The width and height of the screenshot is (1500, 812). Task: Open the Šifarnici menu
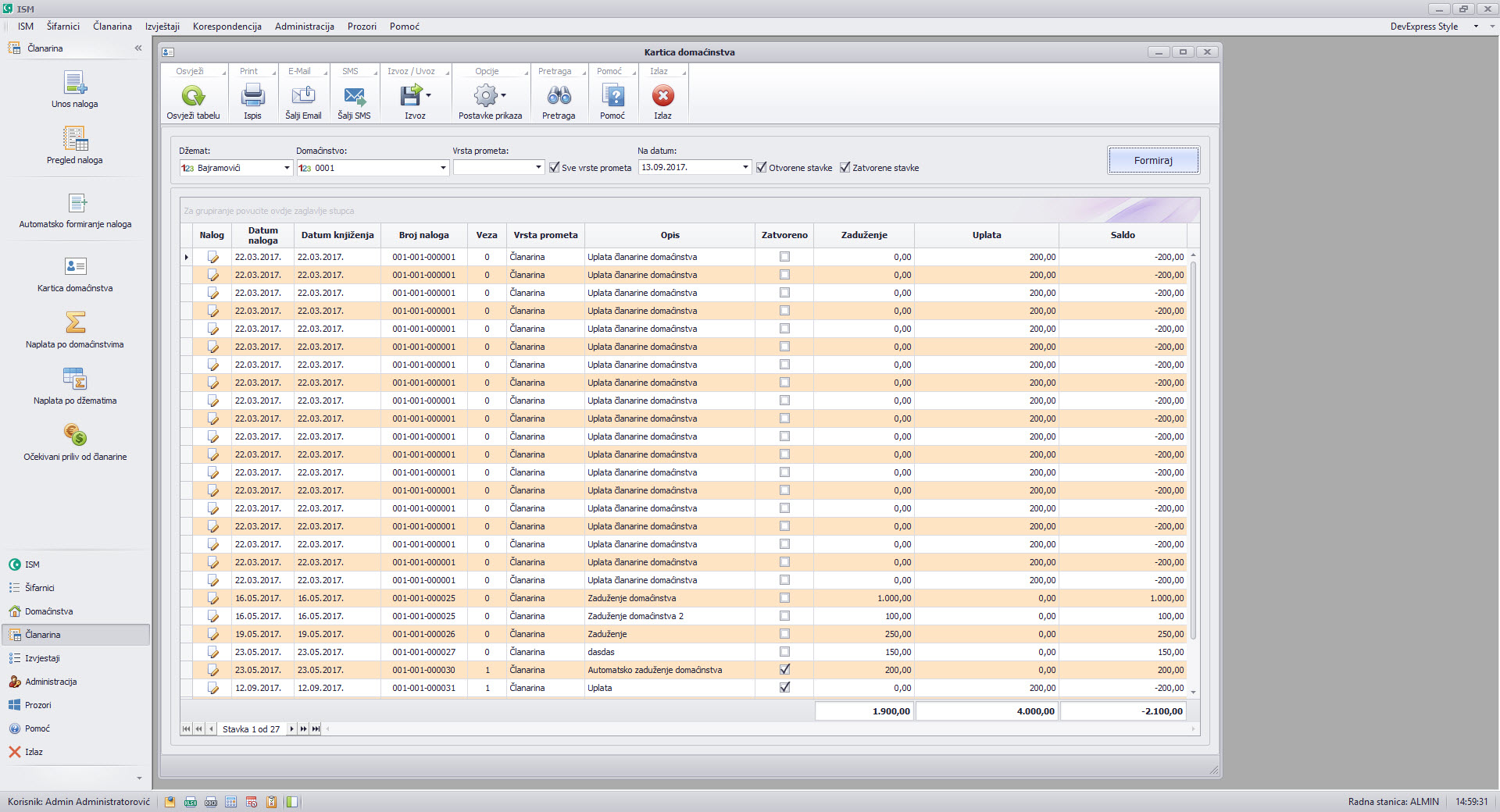pos(63,27)
